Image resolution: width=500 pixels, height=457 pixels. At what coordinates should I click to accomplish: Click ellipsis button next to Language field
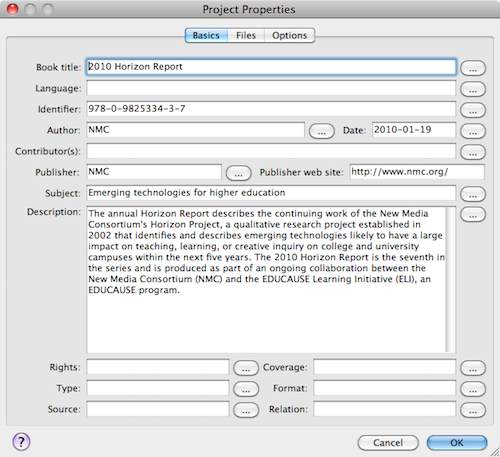pyautogui.click(x=473, y=89)
